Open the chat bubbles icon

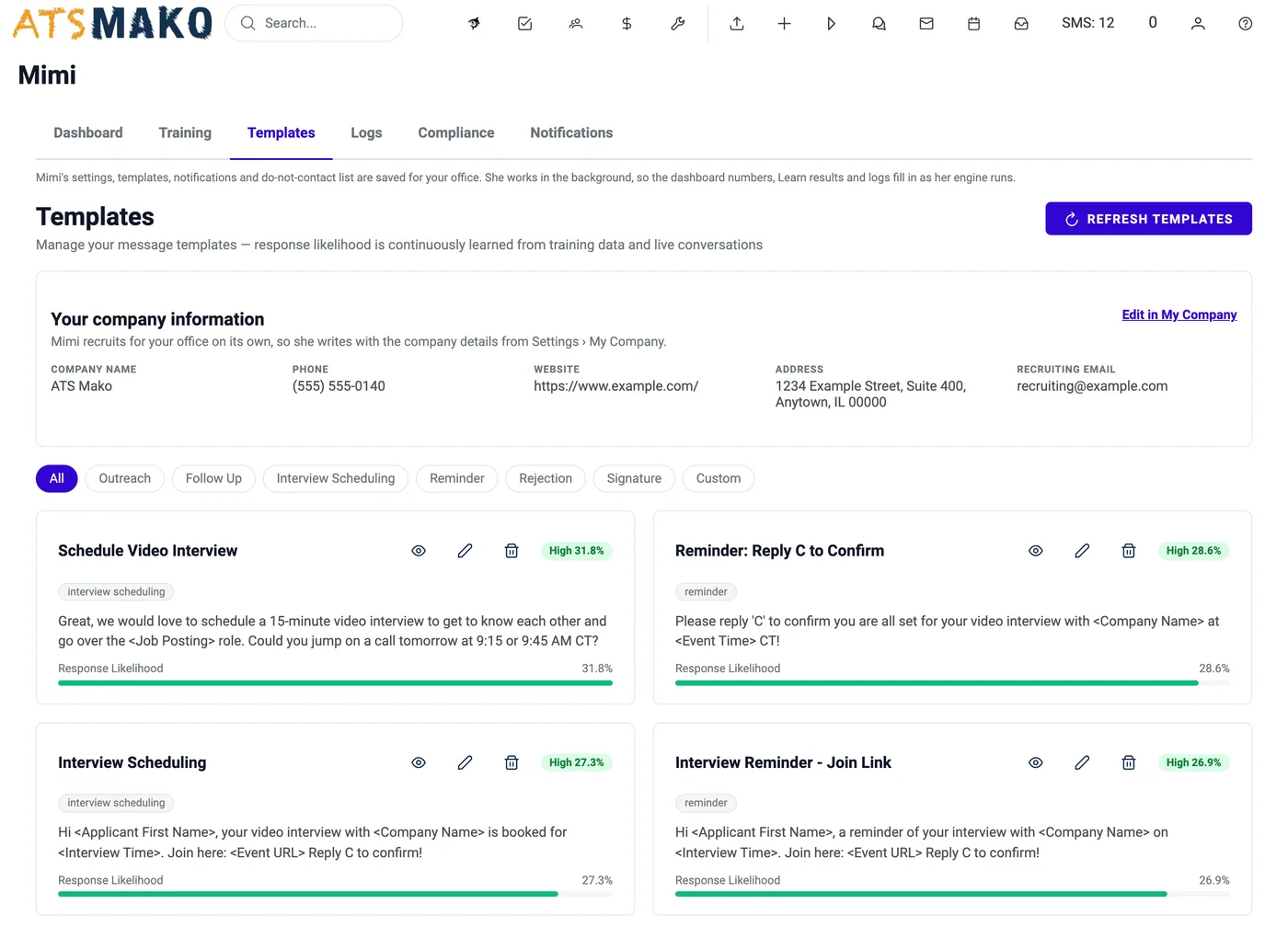click(x=879, y=24)
